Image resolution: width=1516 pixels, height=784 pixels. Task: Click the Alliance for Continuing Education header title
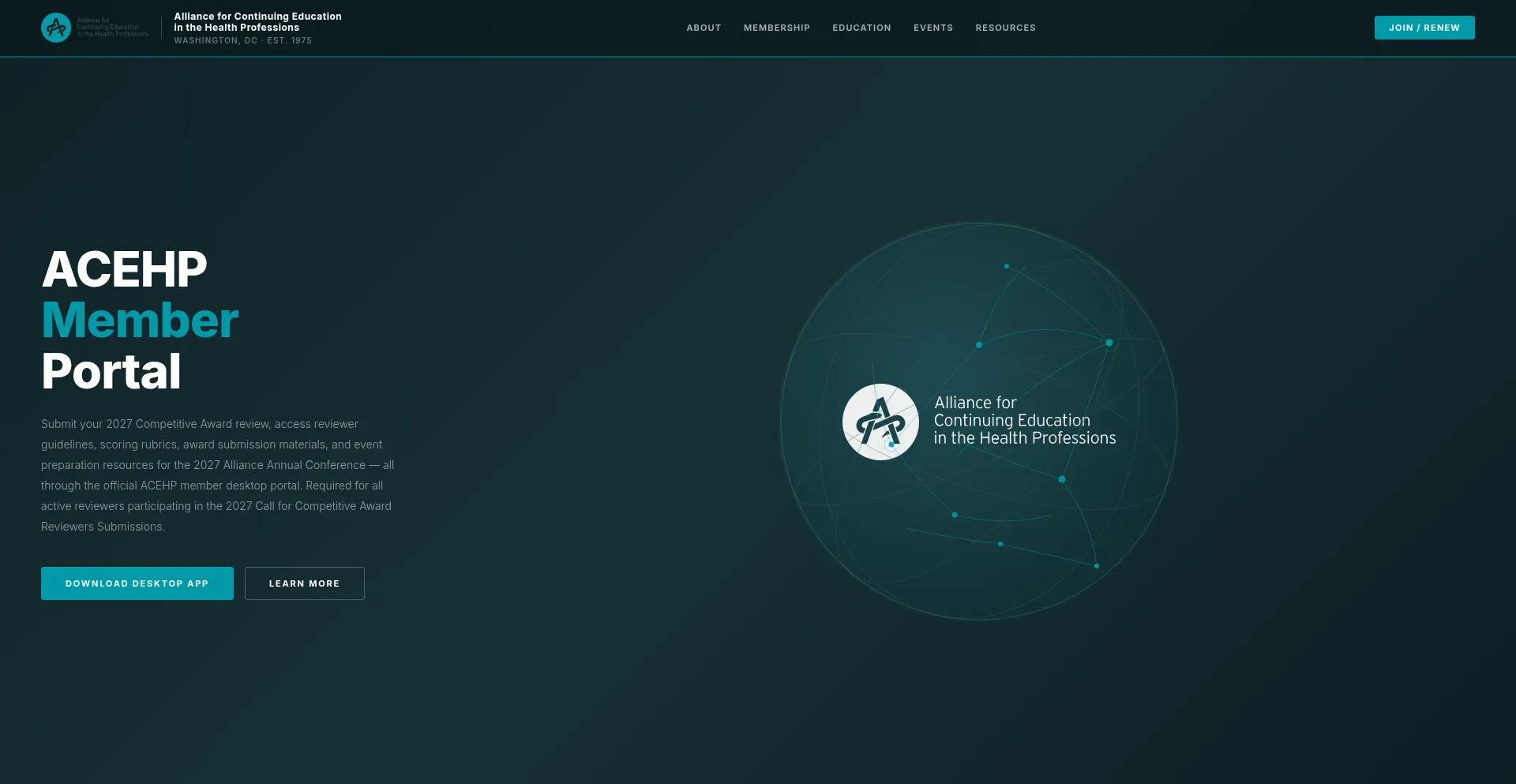(x=257, y=22)
